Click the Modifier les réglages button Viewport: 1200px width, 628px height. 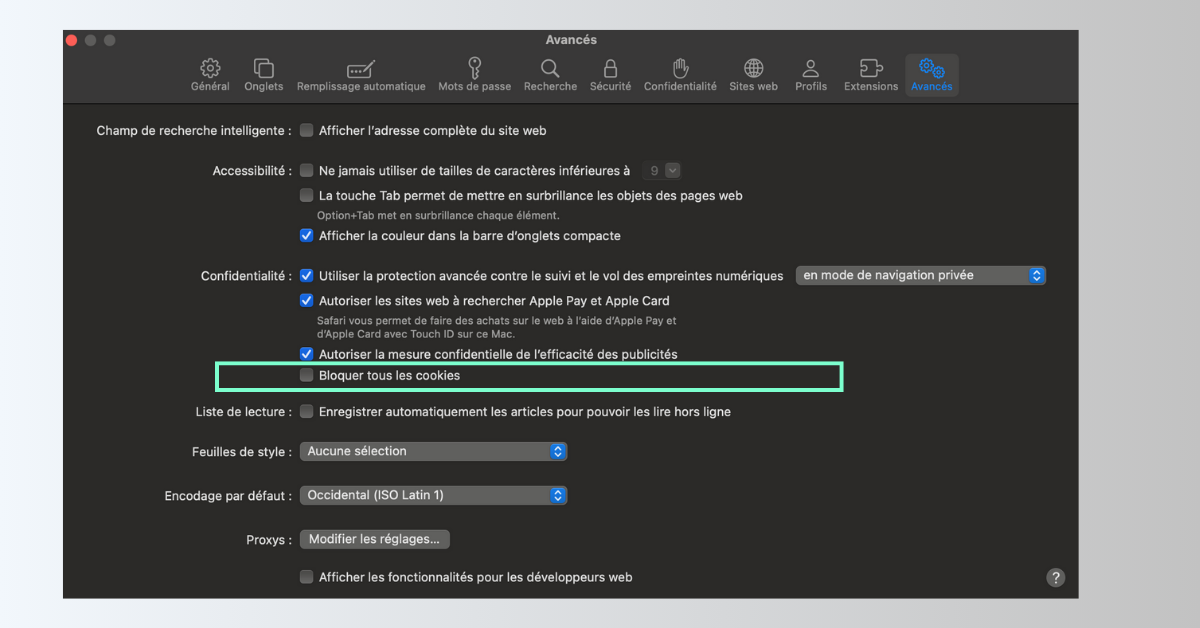point(374,539)
